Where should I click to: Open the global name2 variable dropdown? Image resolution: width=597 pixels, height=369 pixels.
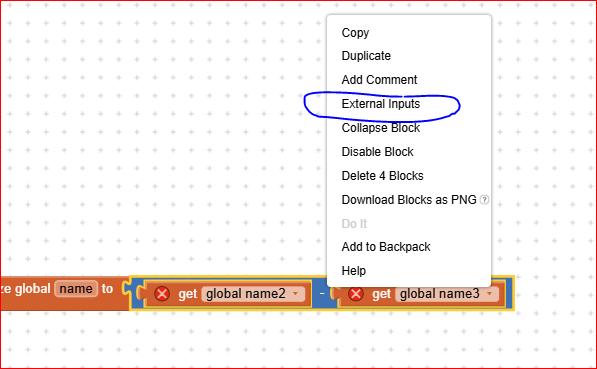[x=253, y=294]
